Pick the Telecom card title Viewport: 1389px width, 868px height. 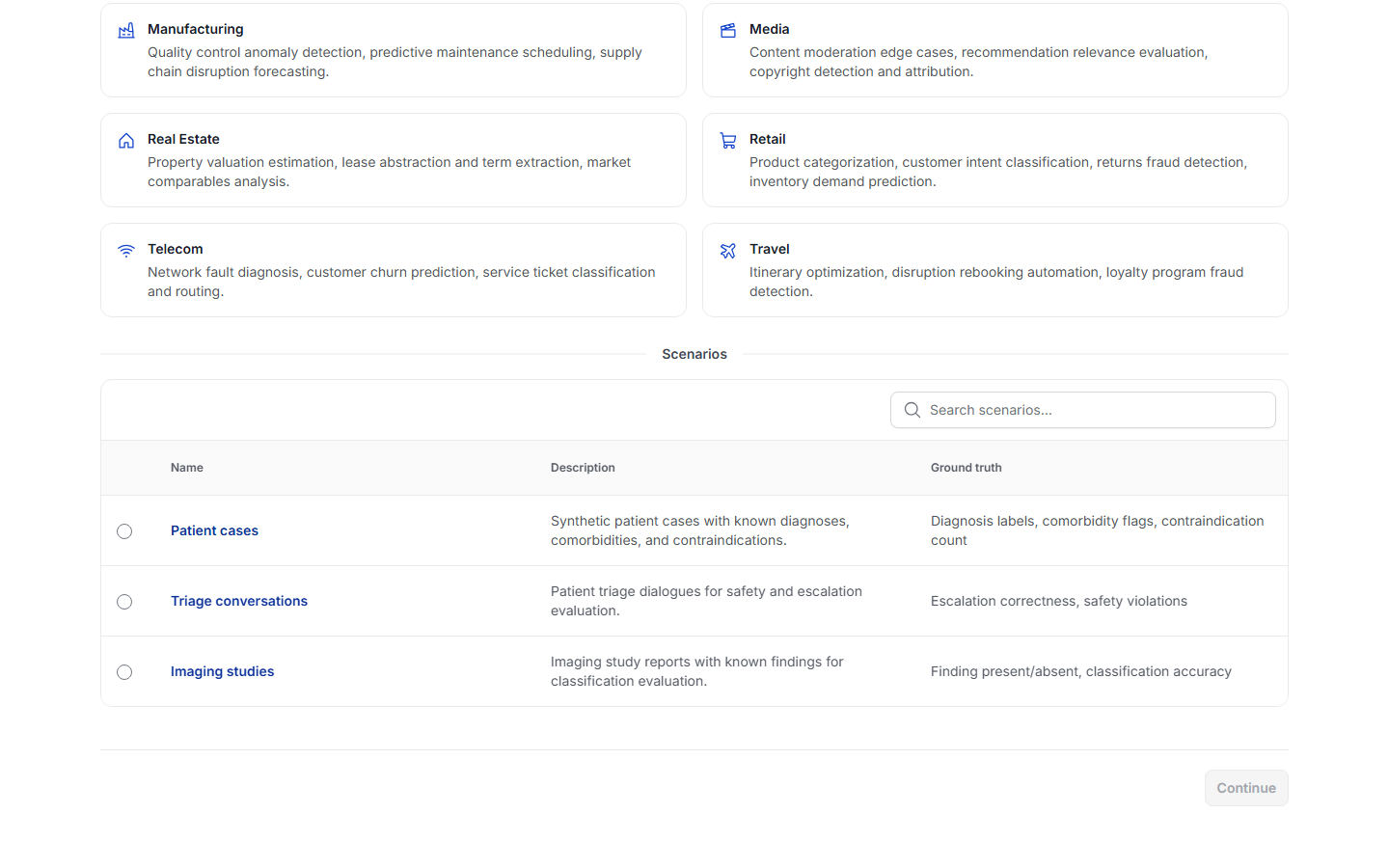click(176, 249)
